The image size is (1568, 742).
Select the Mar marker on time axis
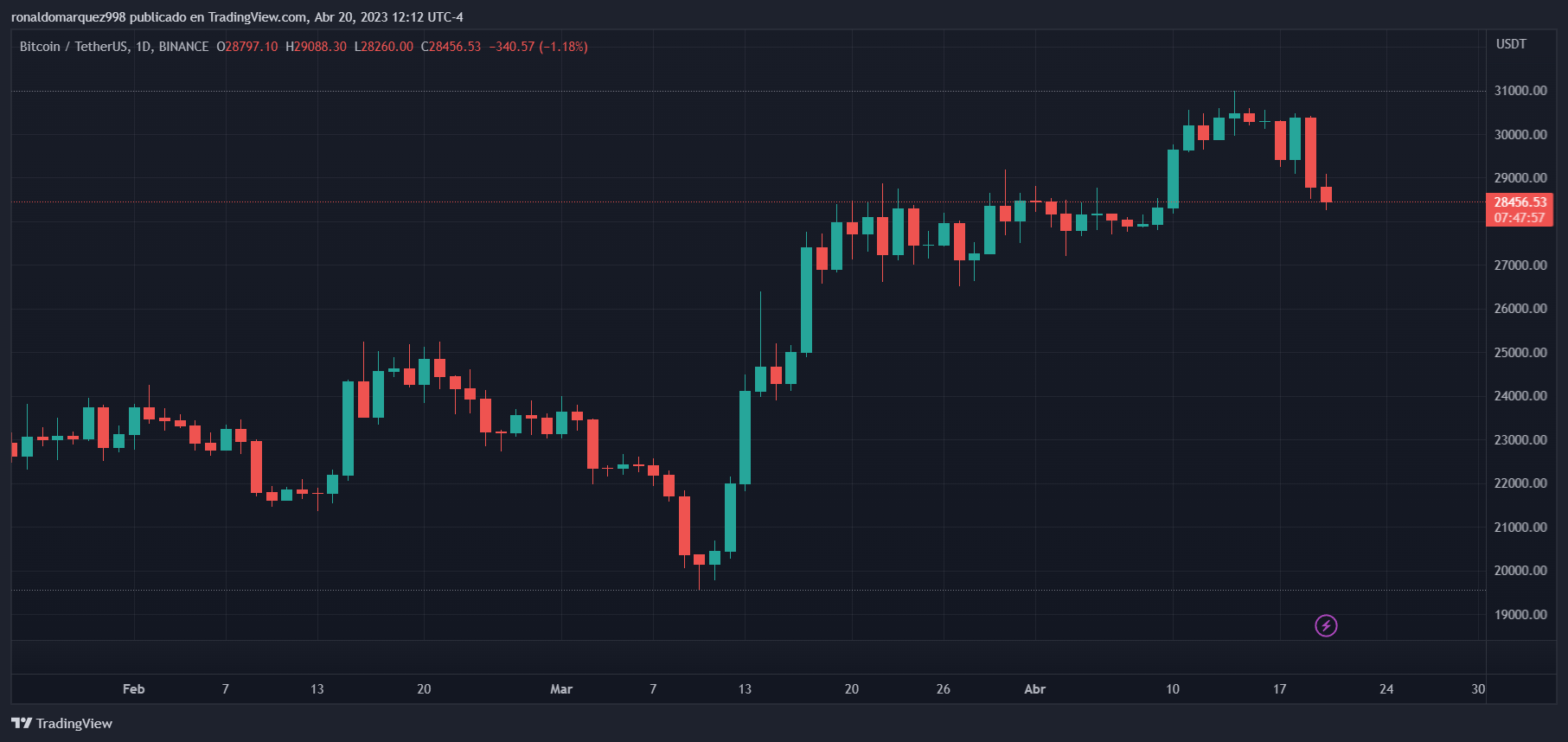click(x=561, y=689)
